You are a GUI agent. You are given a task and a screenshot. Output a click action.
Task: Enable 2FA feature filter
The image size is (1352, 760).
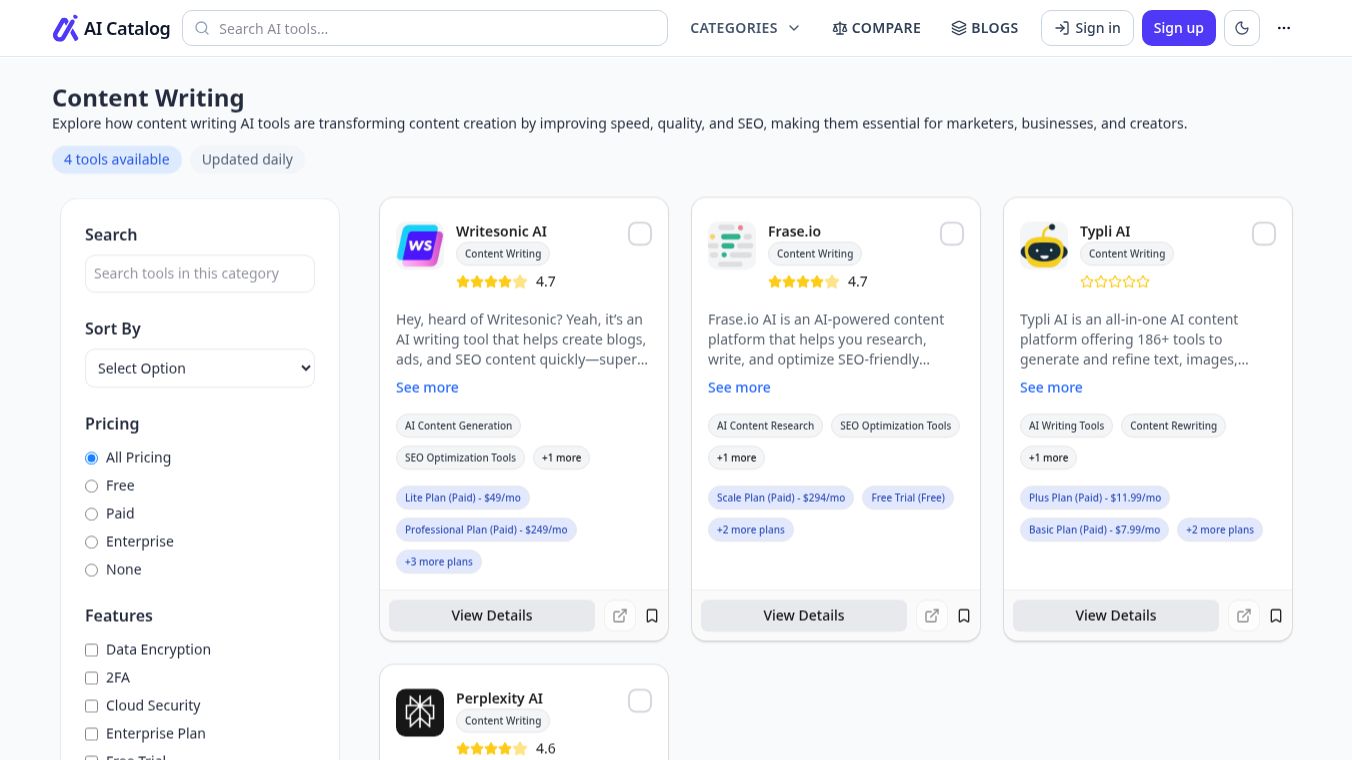tap(92, 678)
